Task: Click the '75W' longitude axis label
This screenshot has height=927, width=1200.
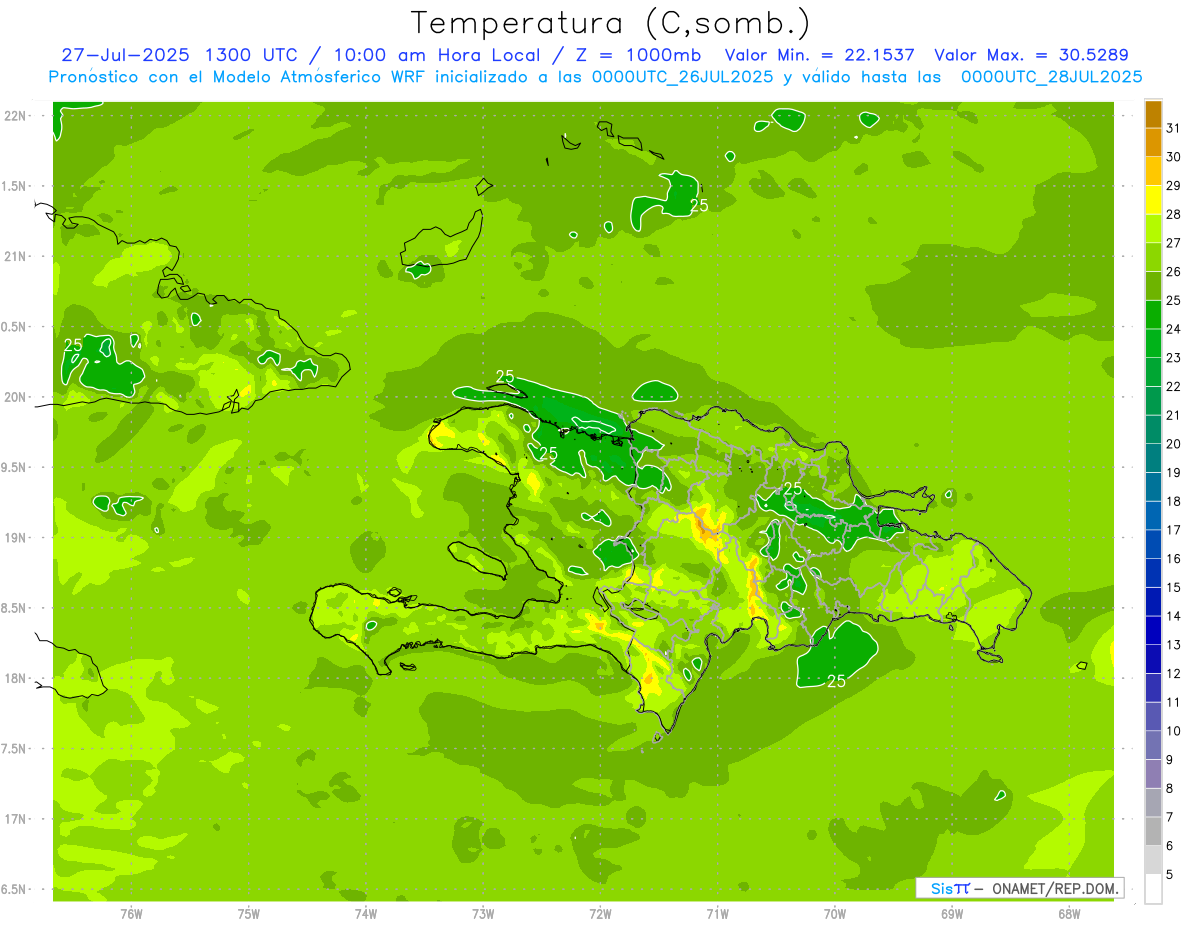Action: [249, 913]
